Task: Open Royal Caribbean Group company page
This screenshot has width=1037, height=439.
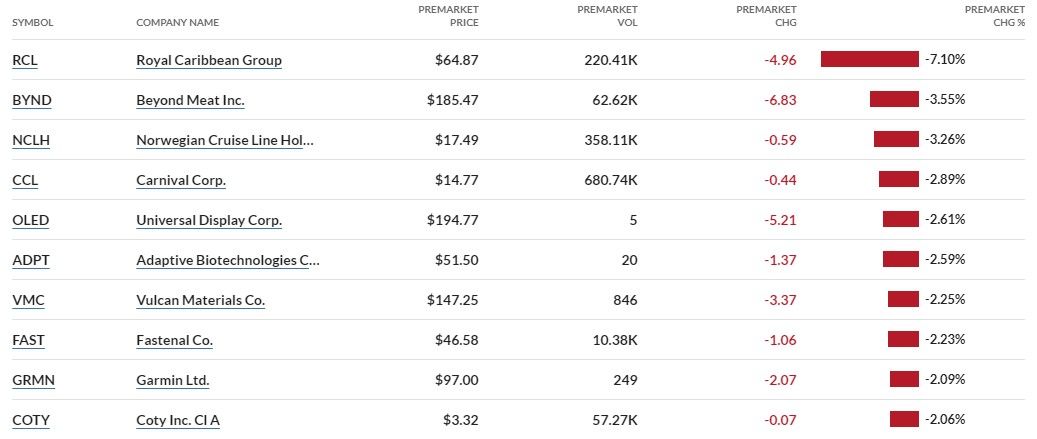Action: pyautogui.click(x=209, y=60)
